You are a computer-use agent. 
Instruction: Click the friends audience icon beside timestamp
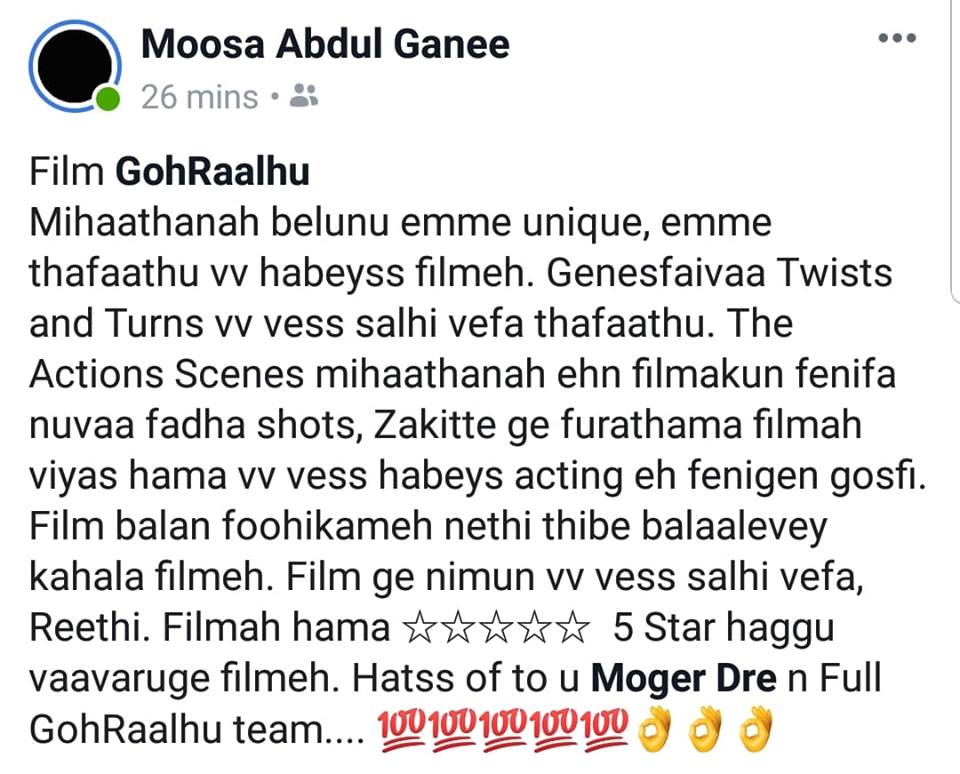tap(304, 96)
